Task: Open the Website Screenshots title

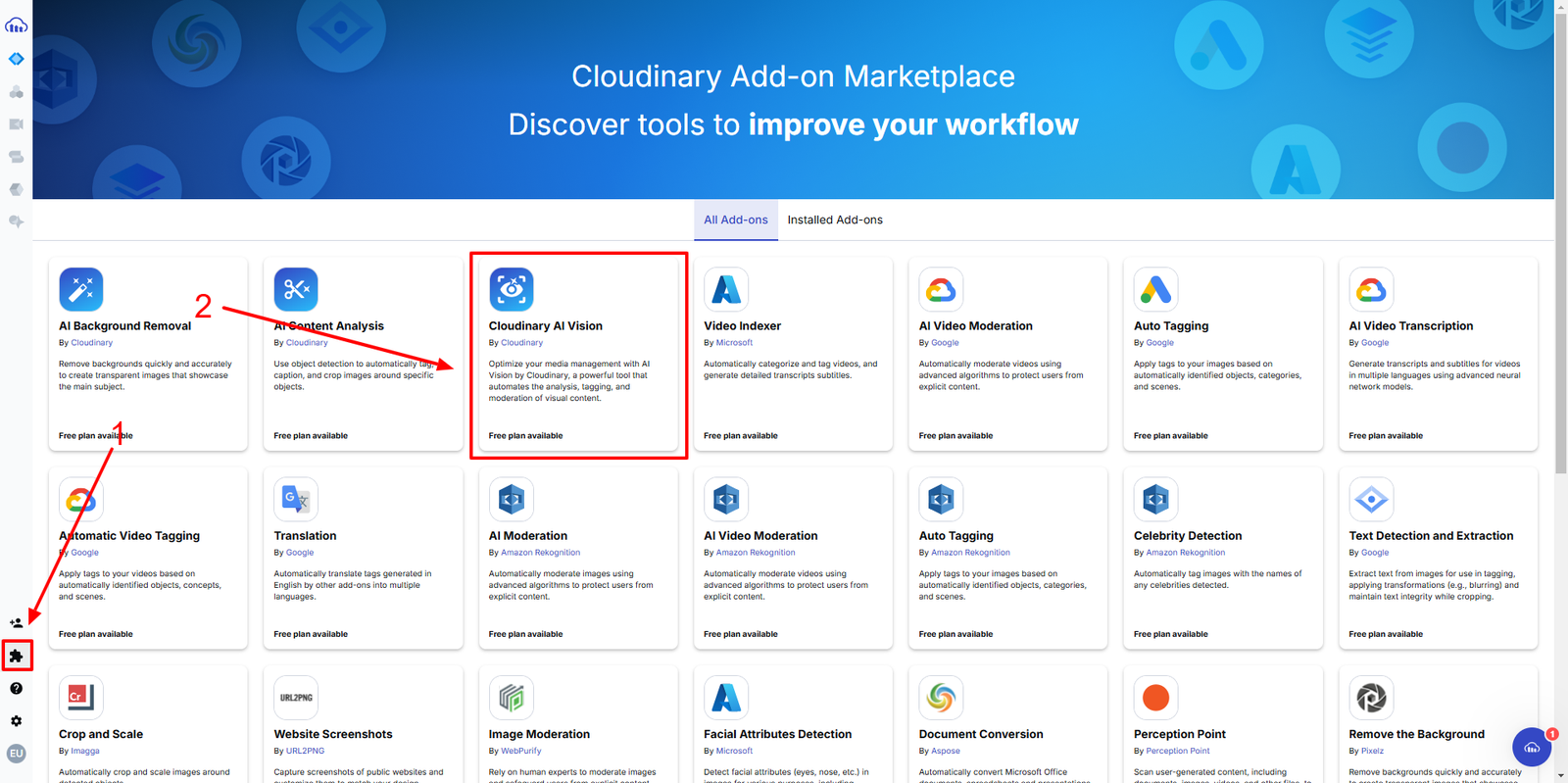Action: coord(333,734)
